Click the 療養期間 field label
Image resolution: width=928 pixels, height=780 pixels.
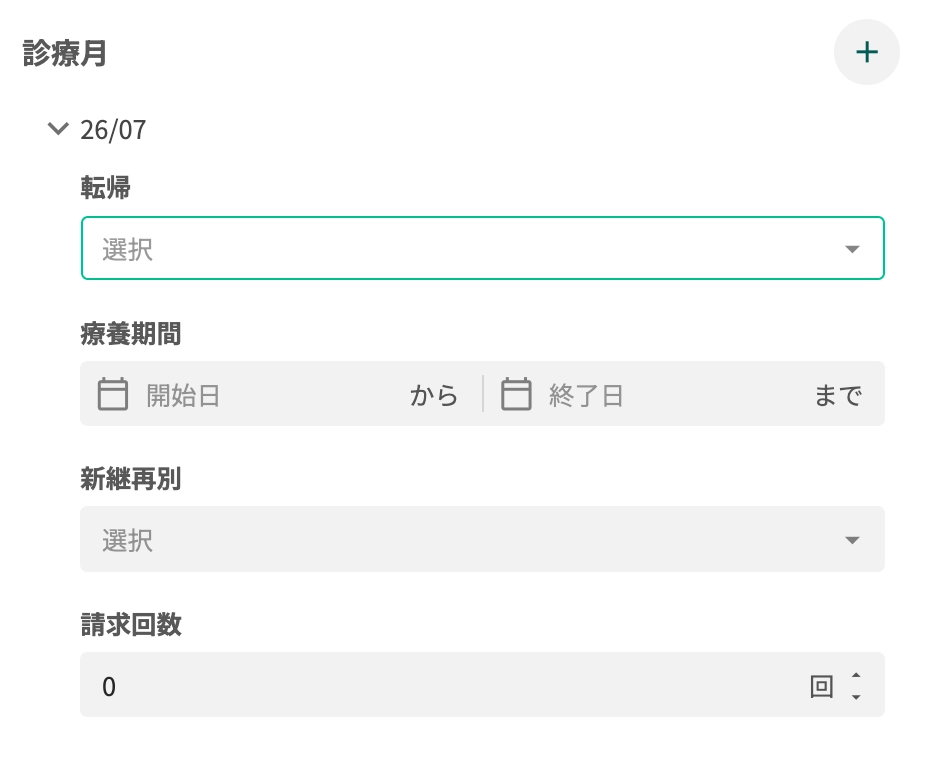point(130,333)
